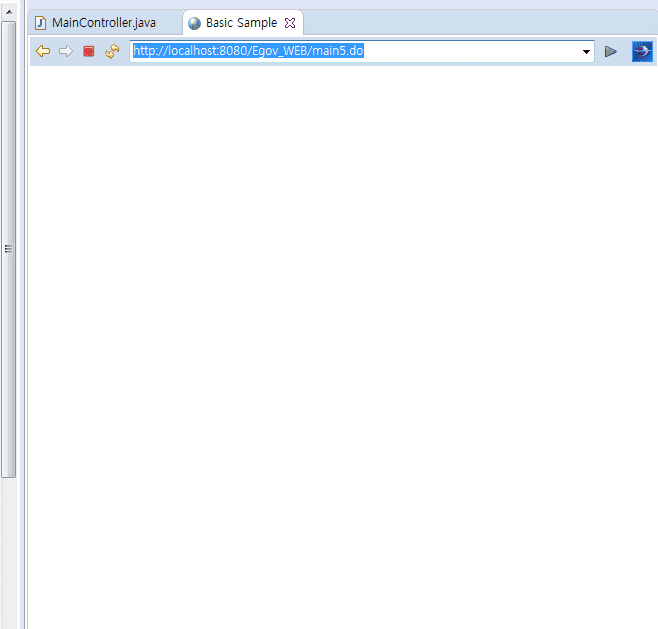This screenshot has height=629, width=658.
Task: Go back in the internal browser
Action: point(43,51)
